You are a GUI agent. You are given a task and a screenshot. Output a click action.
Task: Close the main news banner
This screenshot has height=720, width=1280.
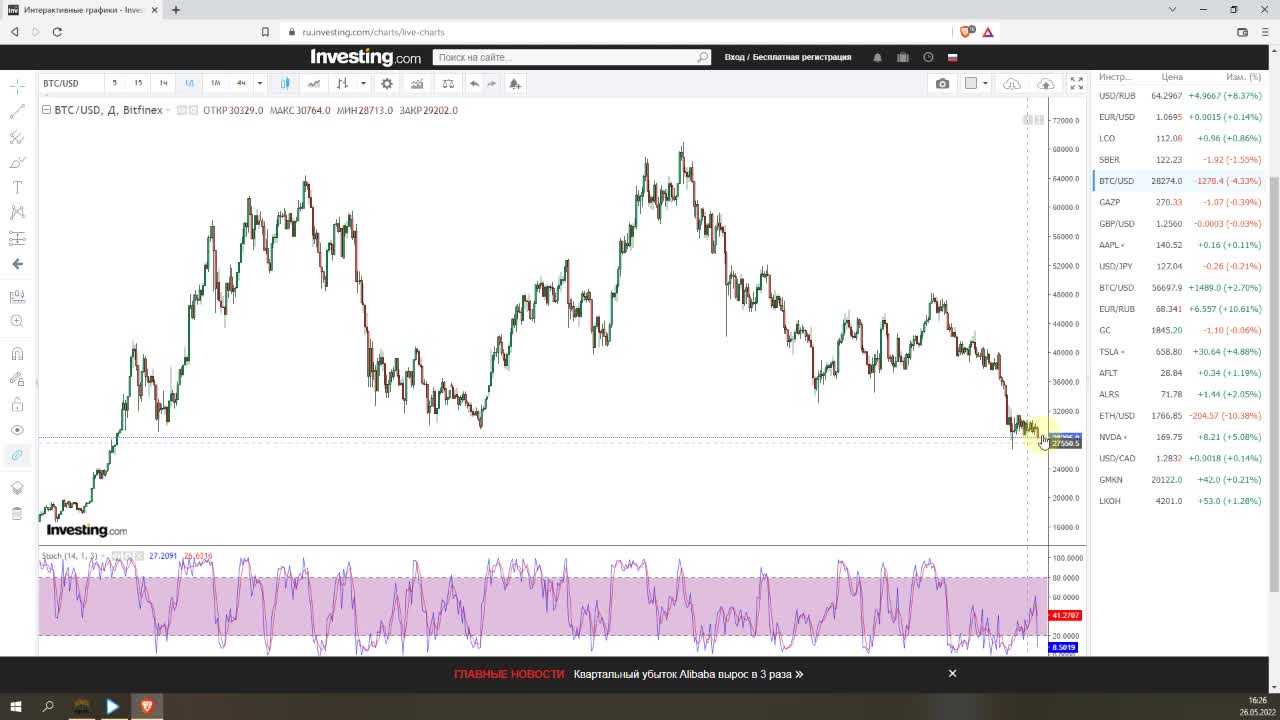coord(952,673)
